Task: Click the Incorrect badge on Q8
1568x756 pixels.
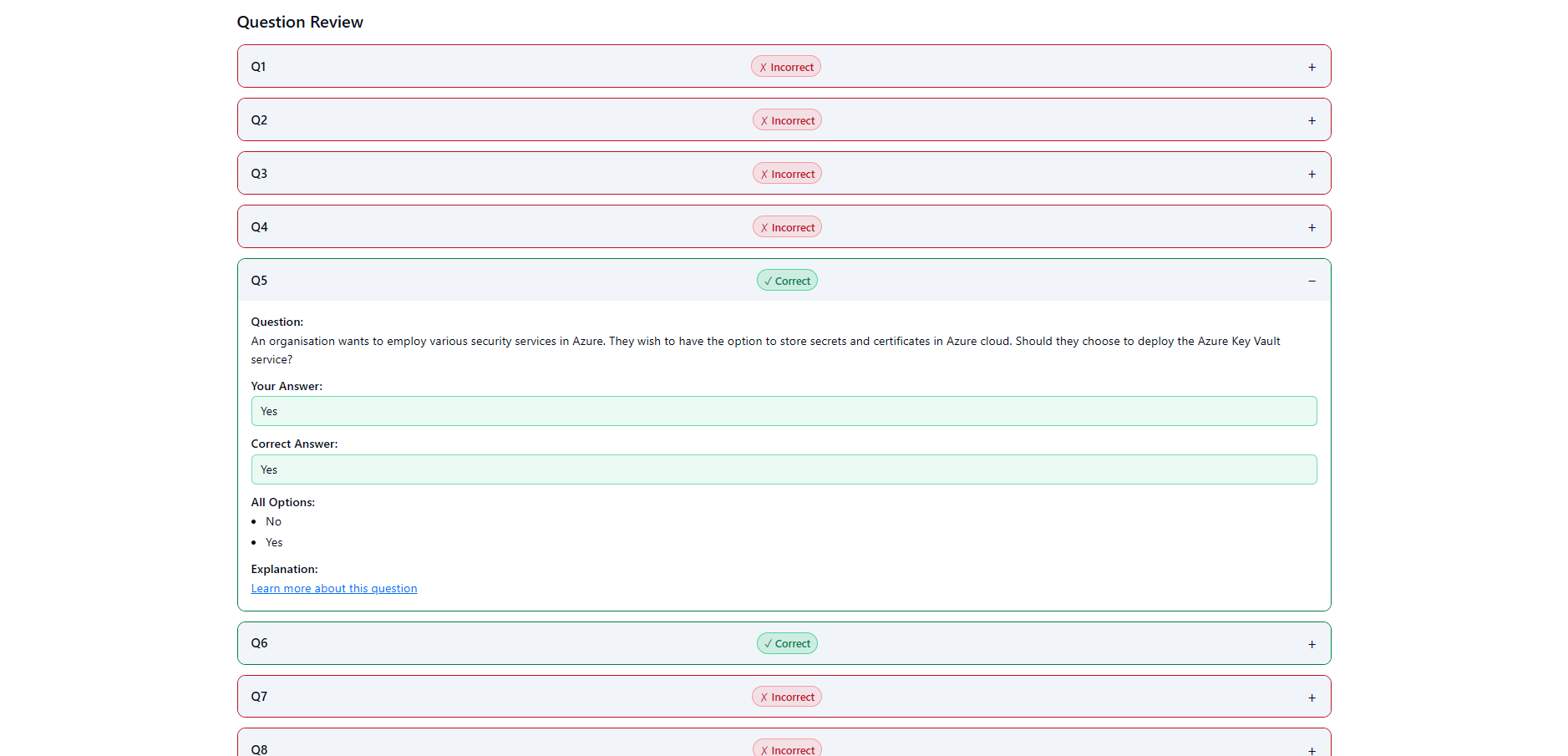Action: click(787, 748)
